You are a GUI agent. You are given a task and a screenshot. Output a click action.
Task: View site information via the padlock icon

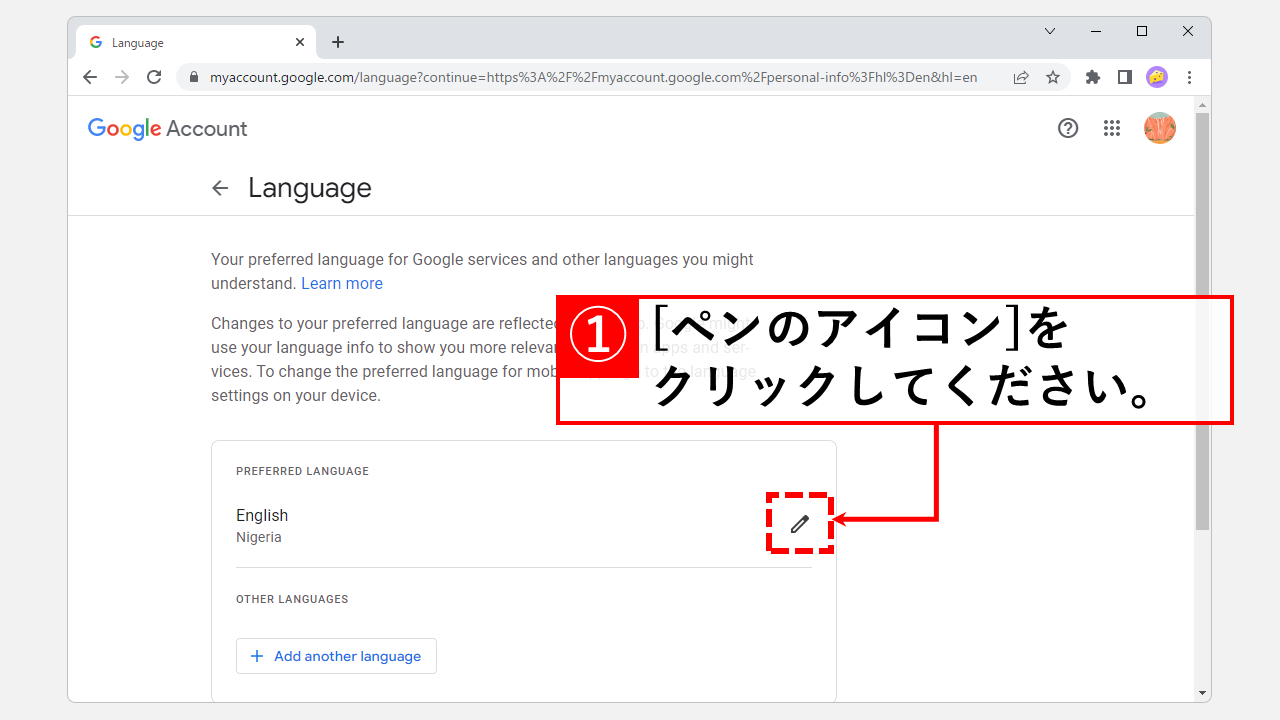coord(194,77)
